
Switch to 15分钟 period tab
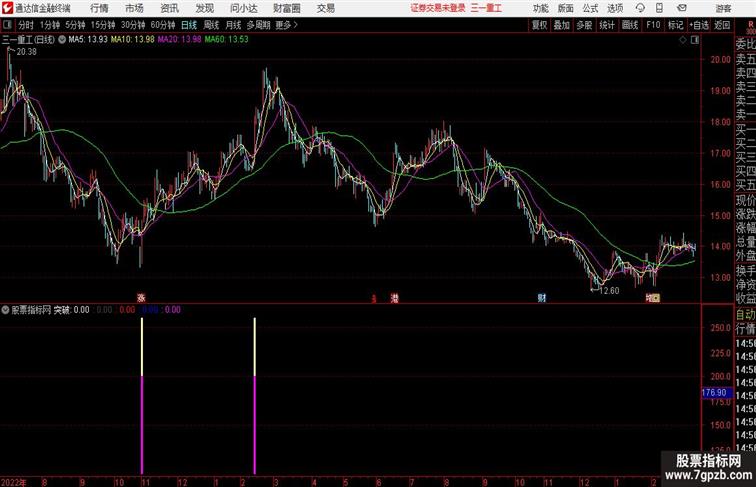103,25
